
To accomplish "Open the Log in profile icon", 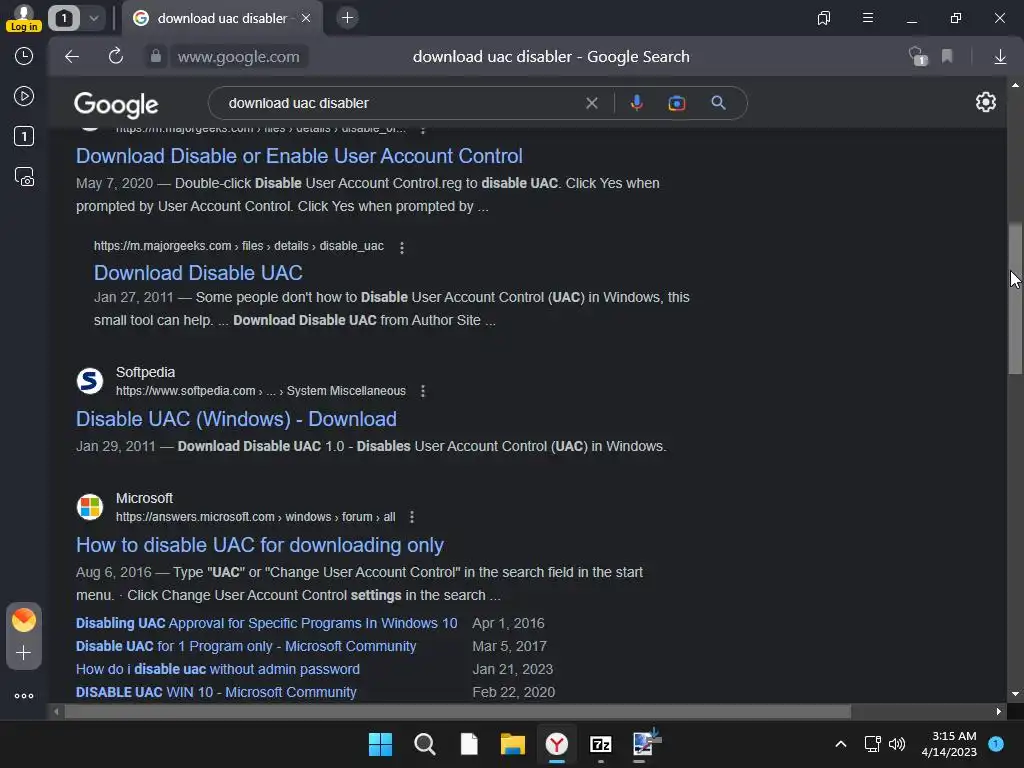I will pyautogui.click(x=24, y=18).
